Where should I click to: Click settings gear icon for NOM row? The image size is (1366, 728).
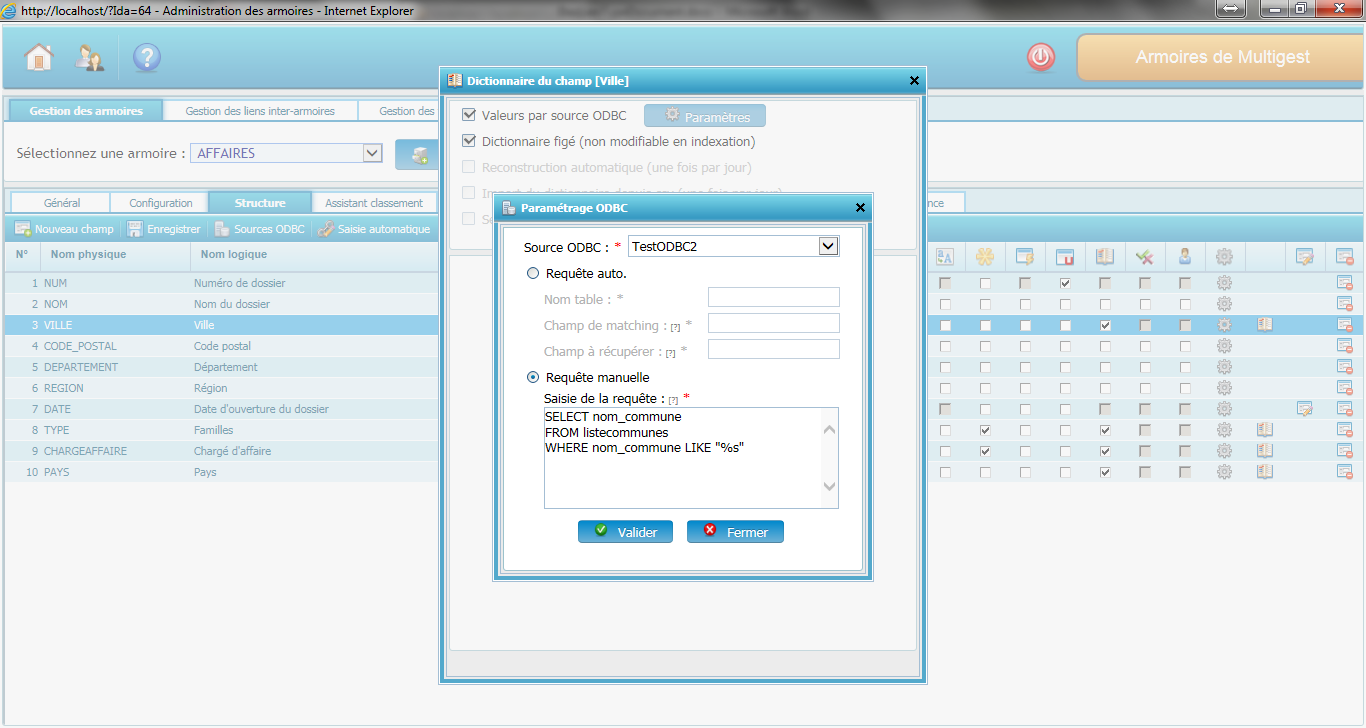[x=1224, y=304]
